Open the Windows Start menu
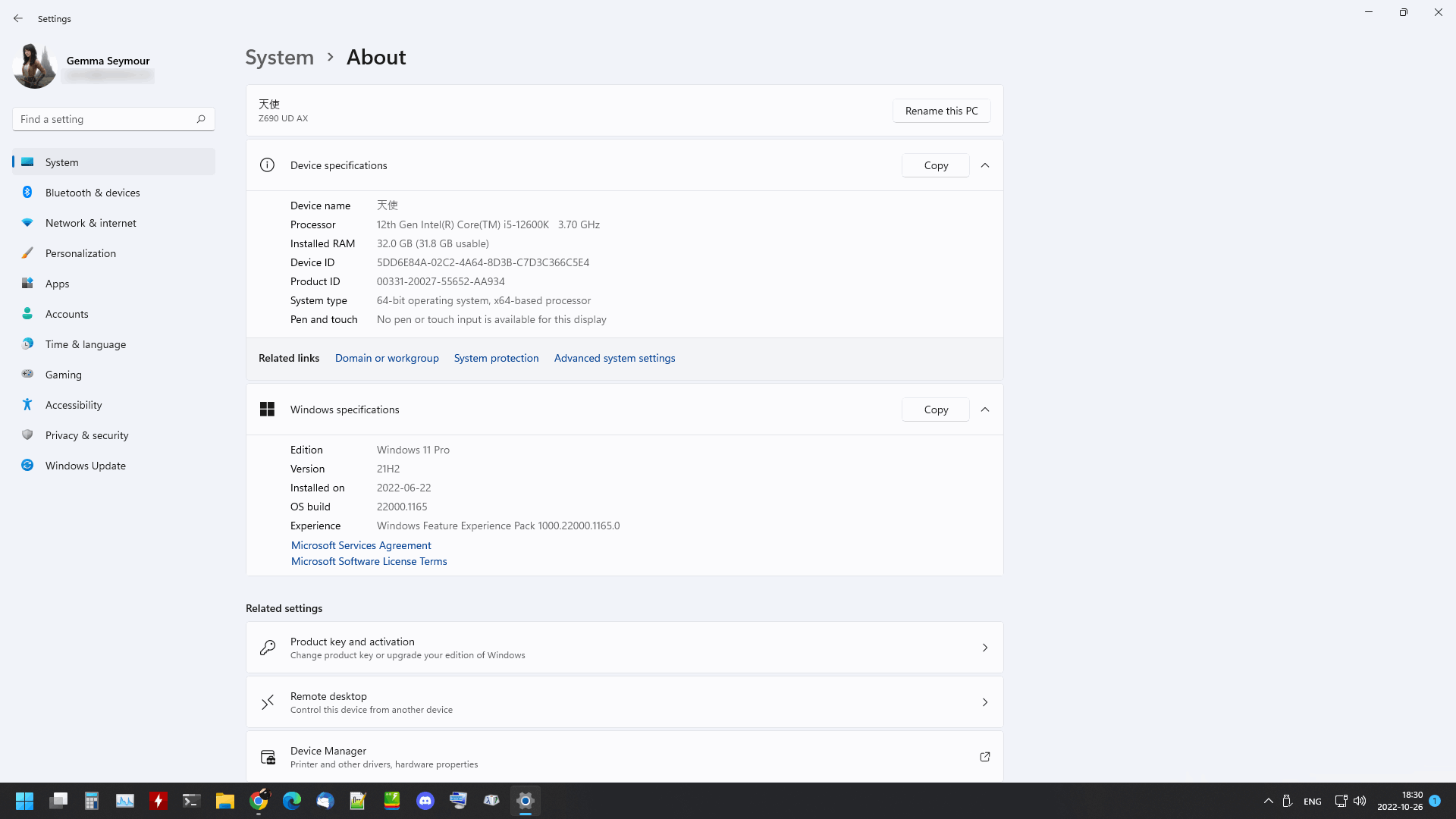The image size is (1456, 819). [24, 801]
